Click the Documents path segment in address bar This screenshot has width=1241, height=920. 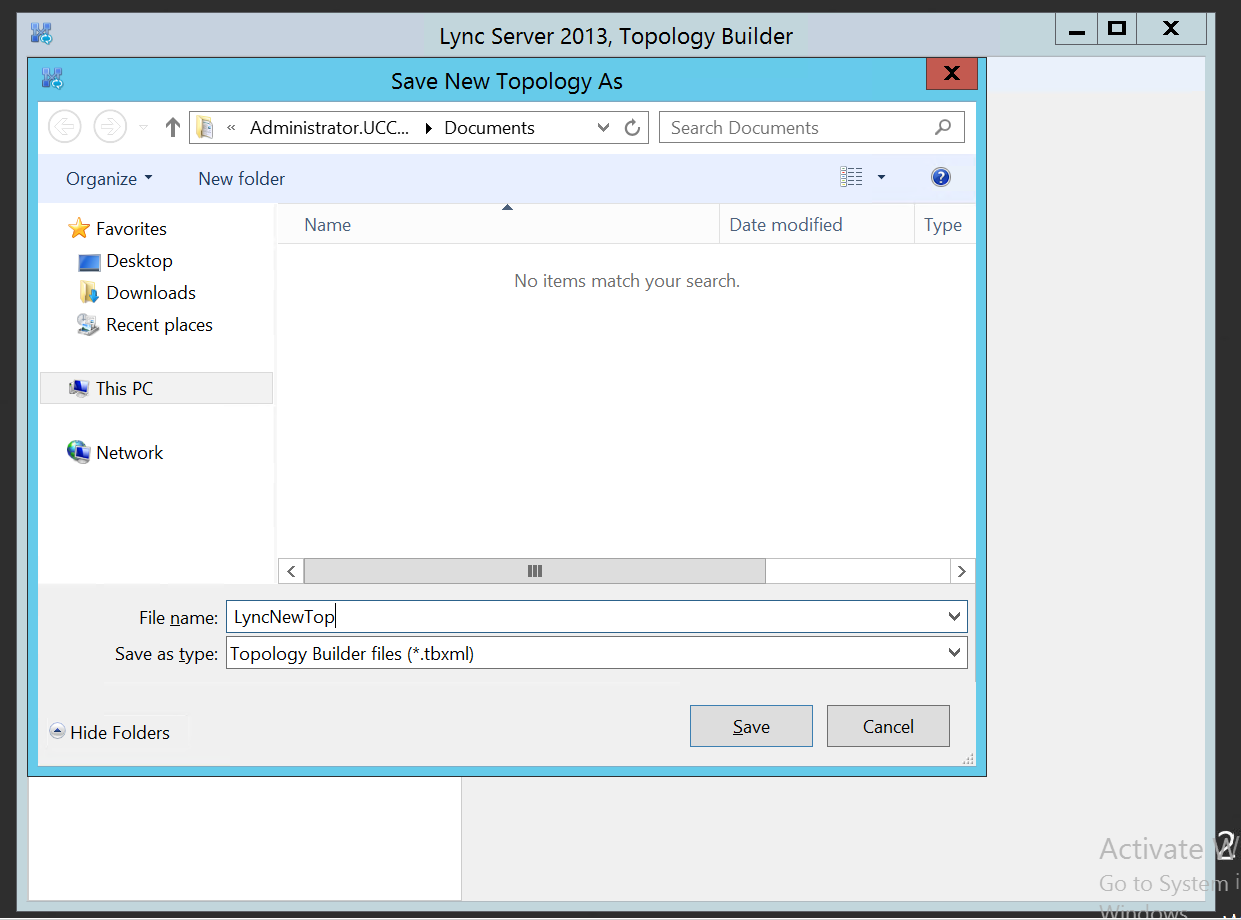pyautogui.click(x=489, y=128)
